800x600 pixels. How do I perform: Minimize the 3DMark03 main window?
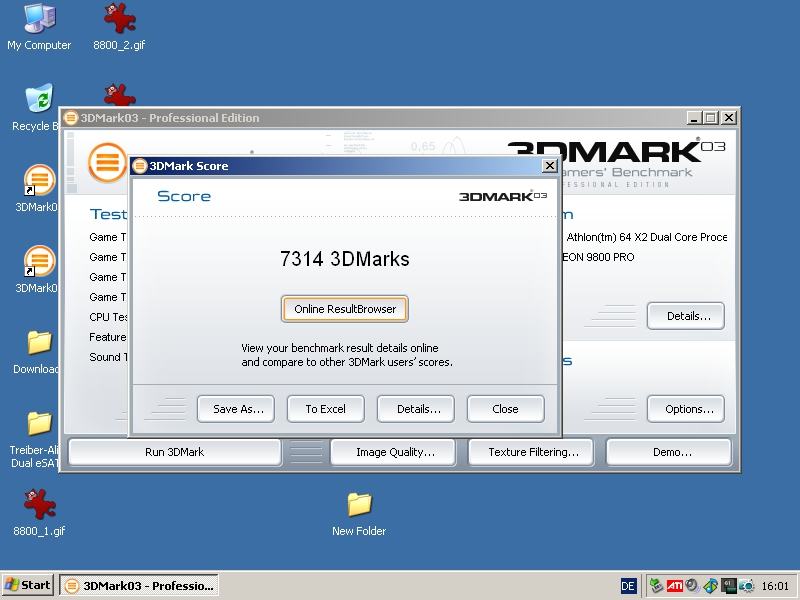tap(693, 118)
